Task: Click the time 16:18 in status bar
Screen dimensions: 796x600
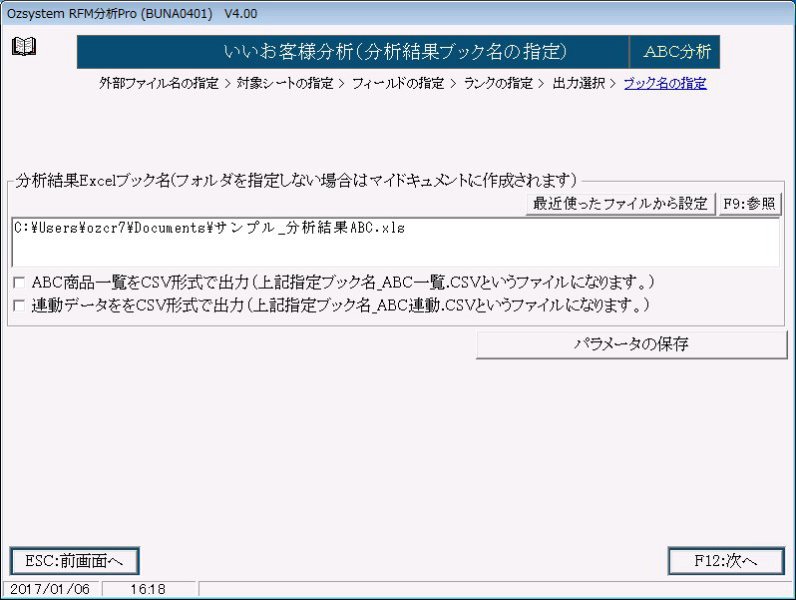Action: 148,589
